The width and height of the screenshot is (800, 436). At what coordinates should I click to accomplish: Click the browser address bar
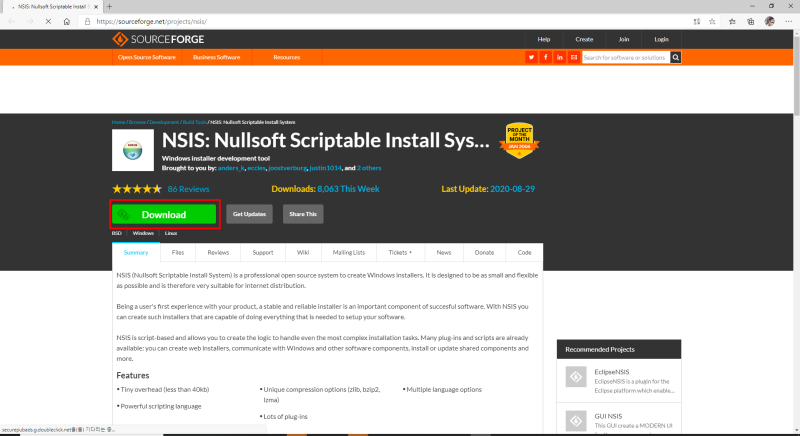tap(388, 21)
